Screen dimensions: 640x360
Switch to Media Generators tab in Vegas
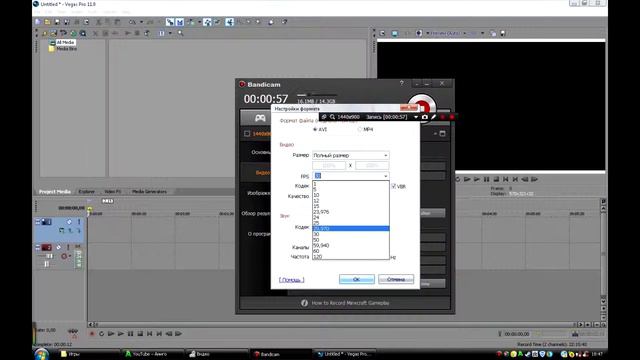[149, 191]
